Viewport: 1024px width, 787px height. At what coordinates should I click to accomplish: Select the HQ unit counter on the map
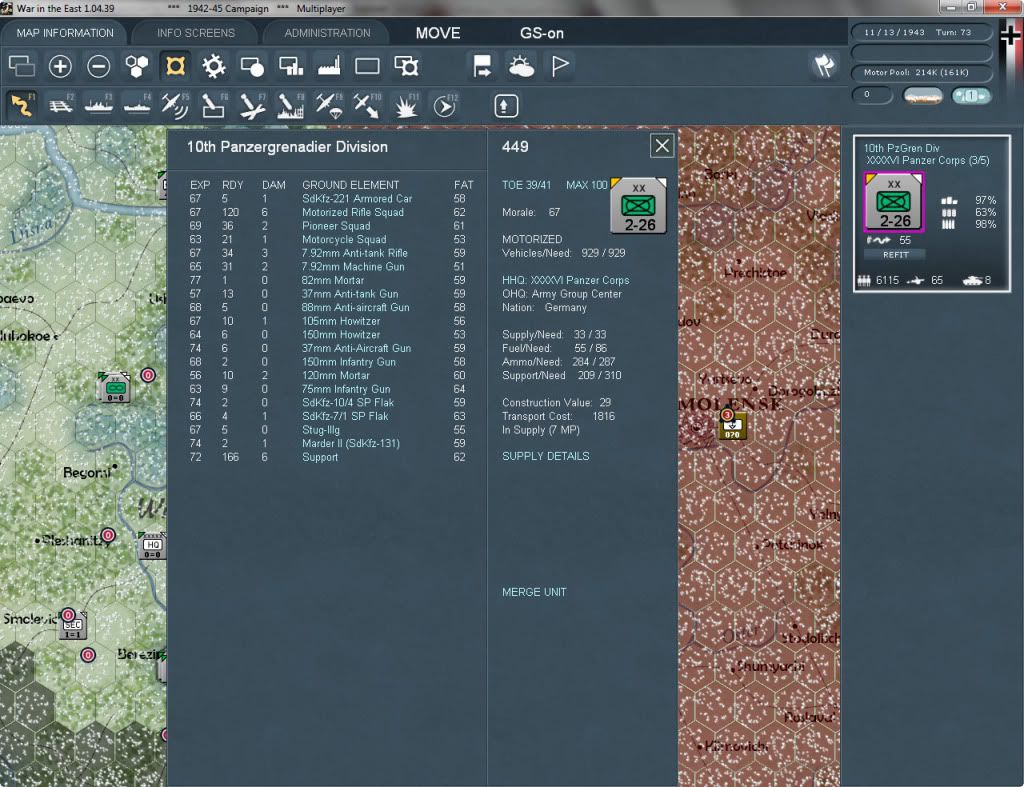(x=153, y=546)
